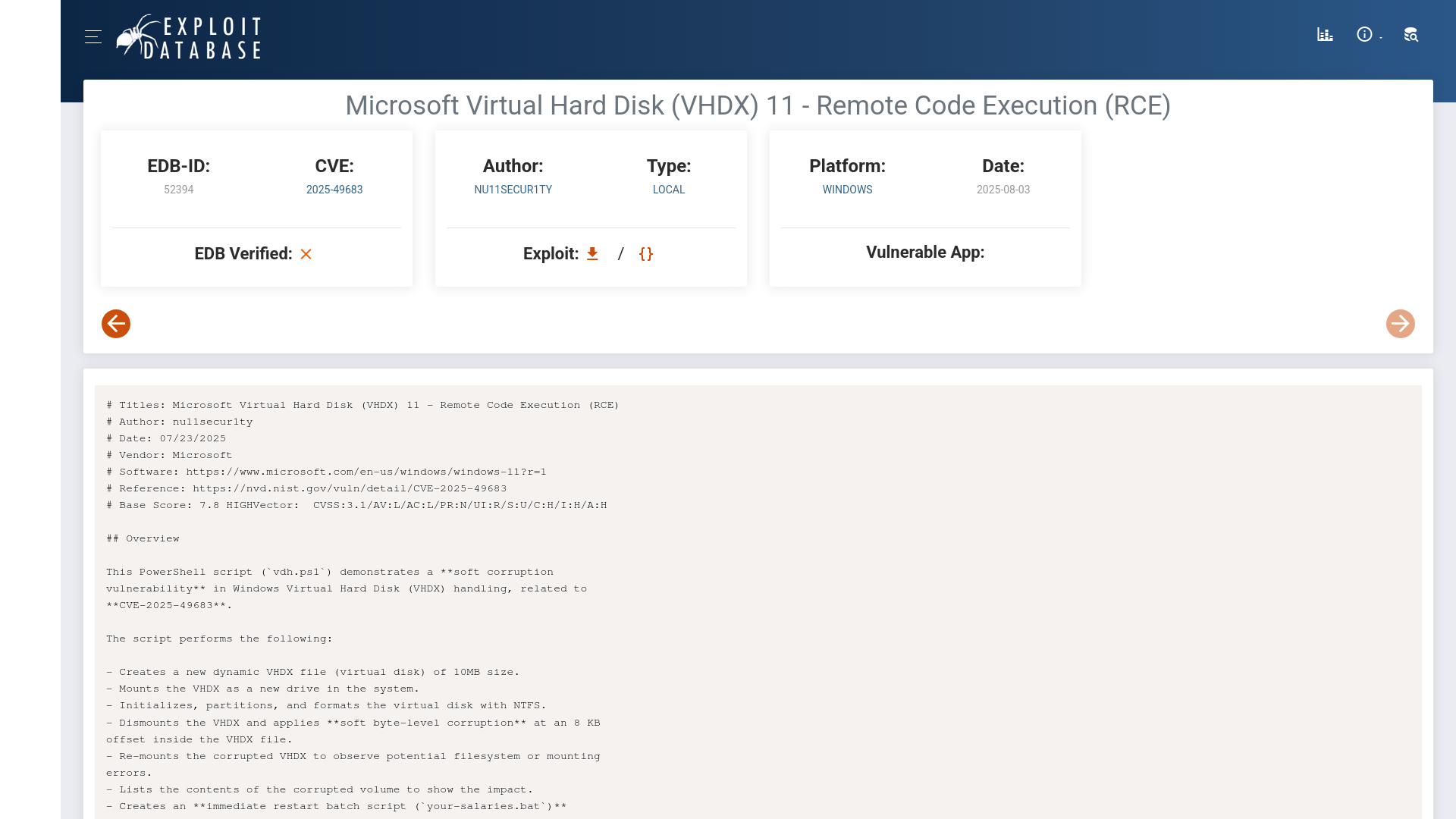The image size is (1456, 819).
Task: Click the date 2025-08-03
Action: click(x=1003, y=190)
